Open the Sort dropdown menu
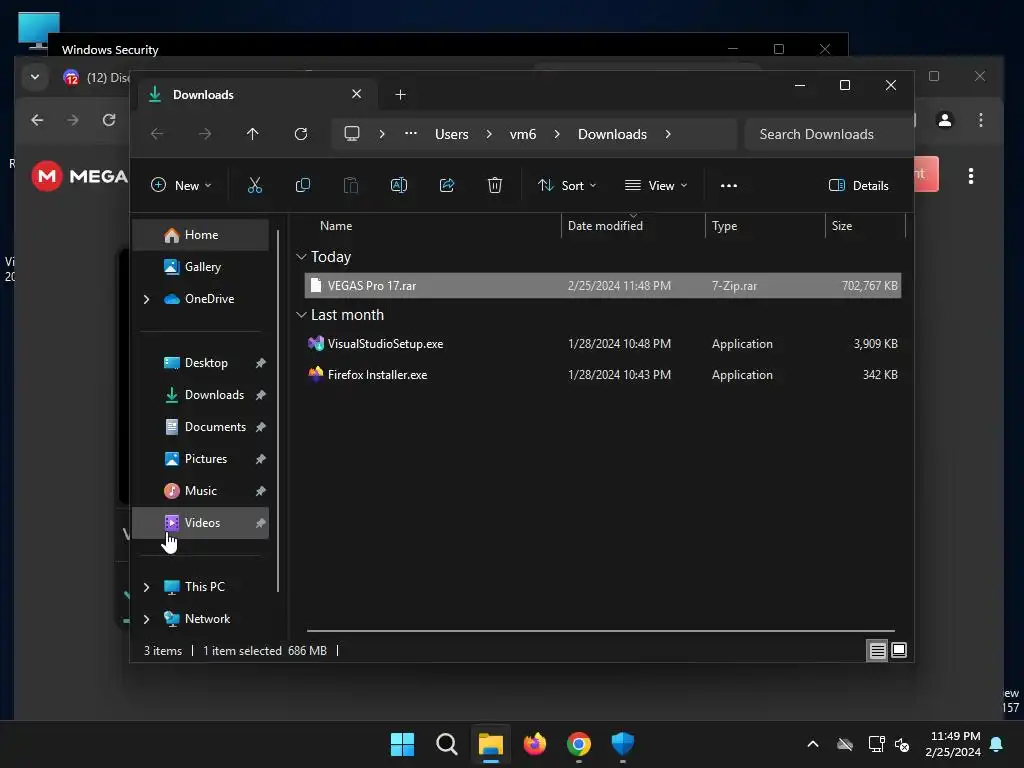Image resolution: width=1024 pixels, height=768 pixels. pos(567,185)
